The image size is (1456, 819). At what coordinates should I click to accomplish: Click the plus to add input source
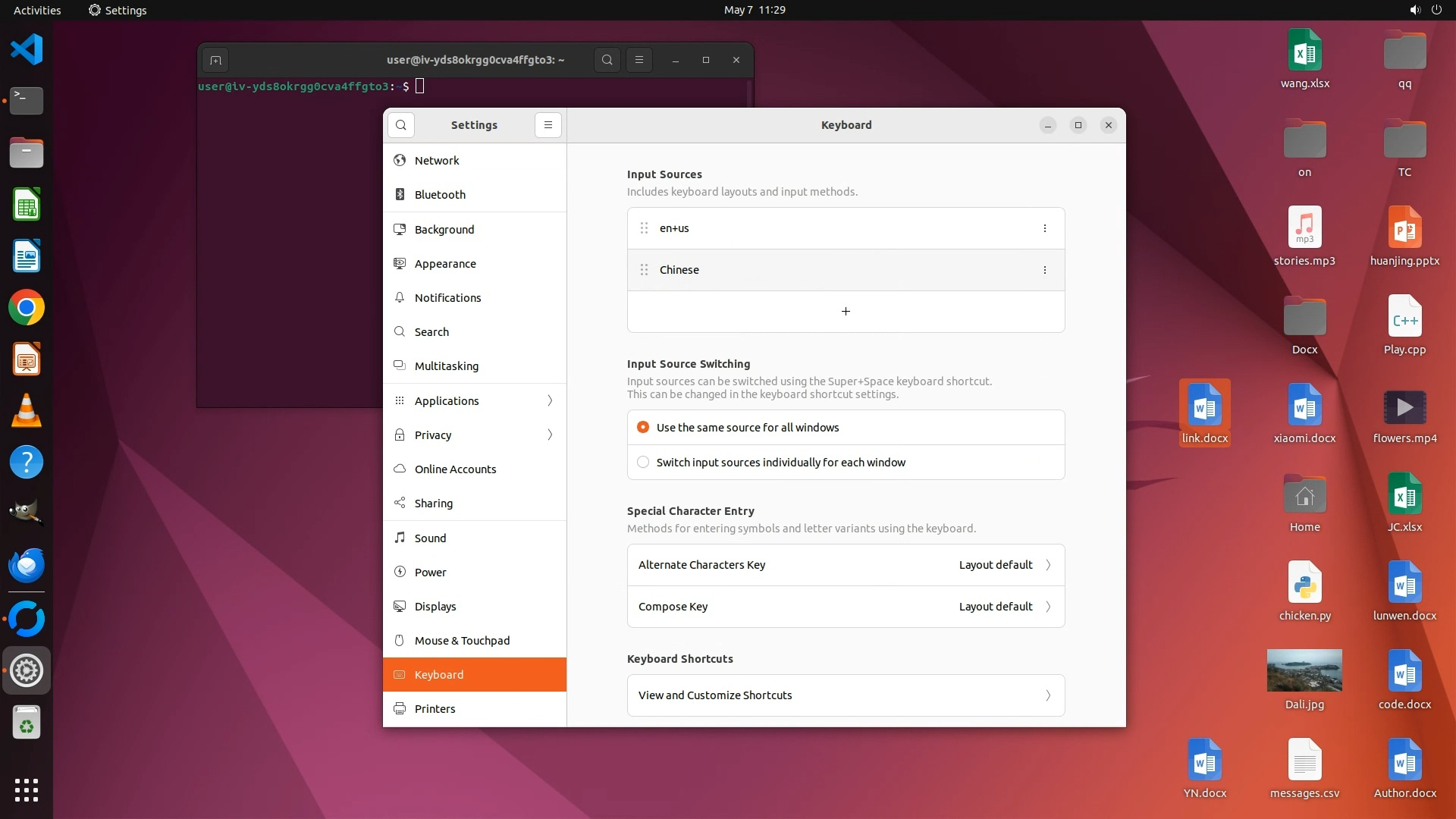coord(846,312)
